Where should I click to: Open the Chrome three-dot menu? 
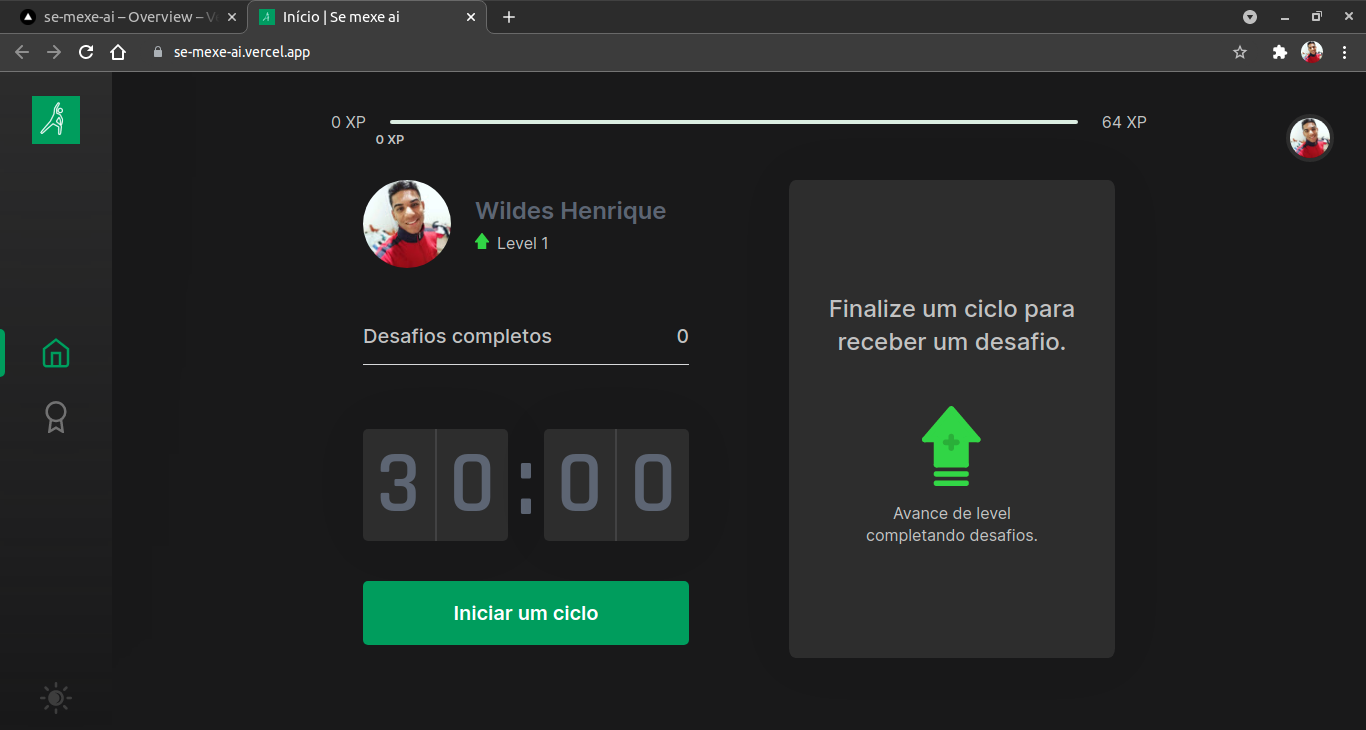coord(1343,52)
